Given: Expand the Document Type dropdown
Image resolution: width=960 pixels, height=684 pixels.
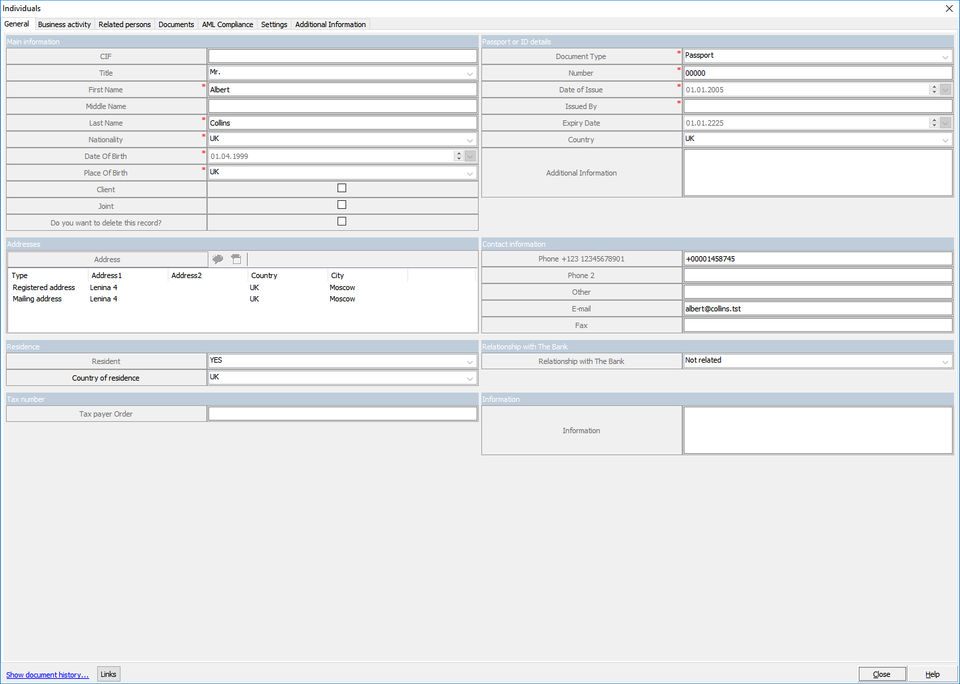Looking at the screenshot, I should coord(945,56).
